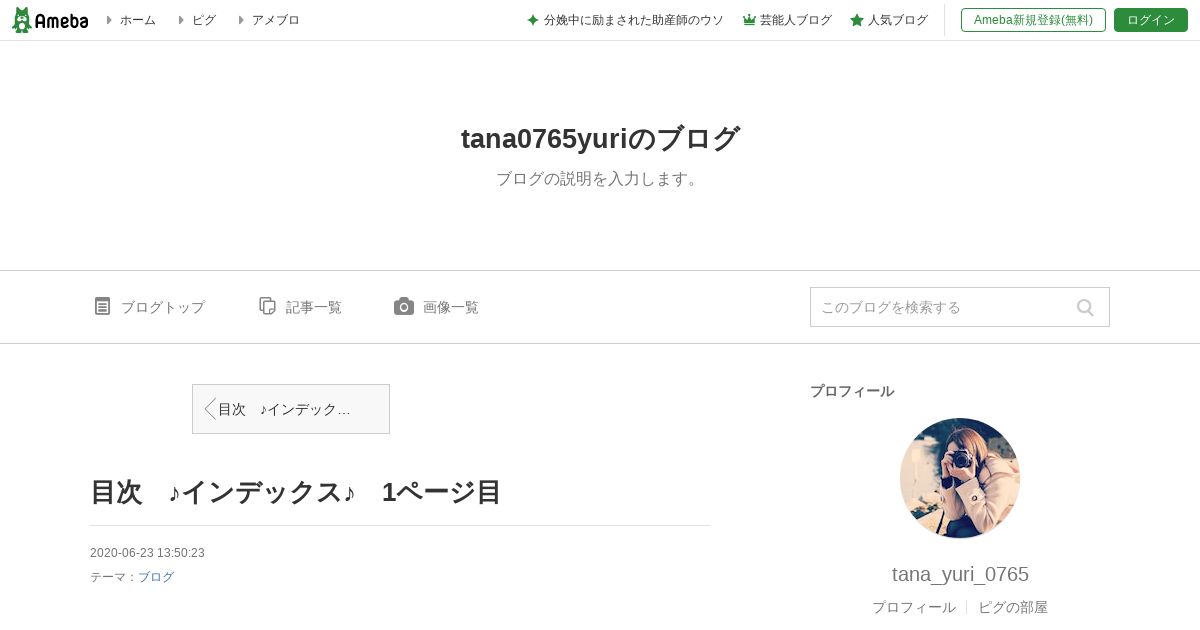This screenshot has width=1200, height=630.
Task: Click the left chevron in previous article box
Action: pyautogui.click(x=209, y=409)
